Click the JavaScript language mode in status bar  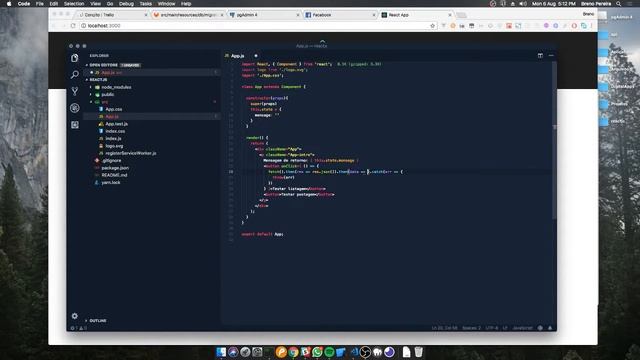coord(522,328)
